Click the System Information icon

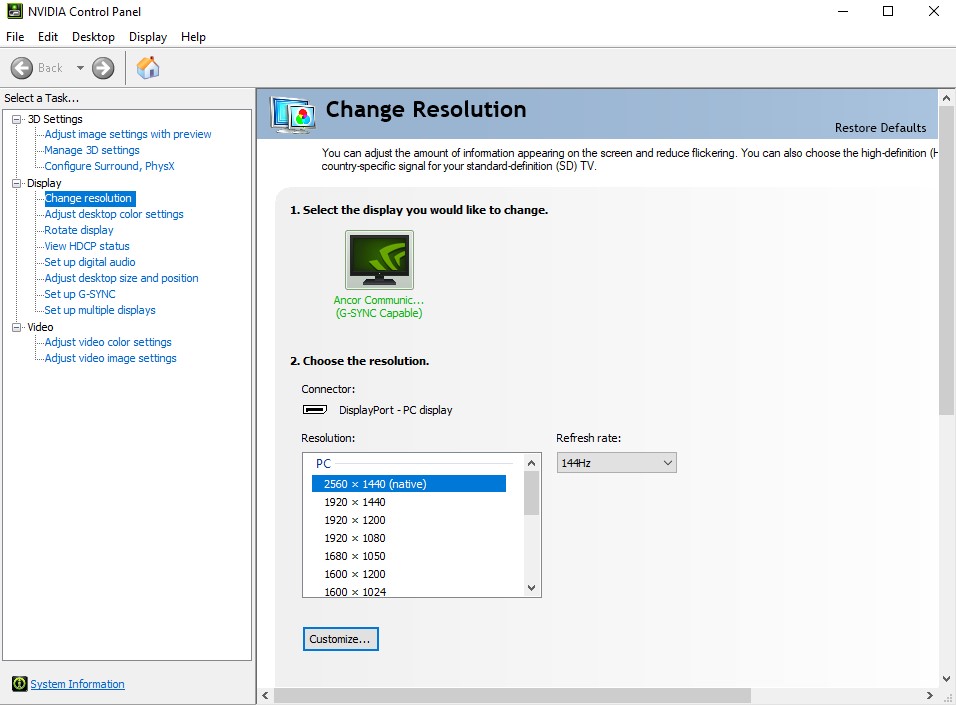pos(20,683)
